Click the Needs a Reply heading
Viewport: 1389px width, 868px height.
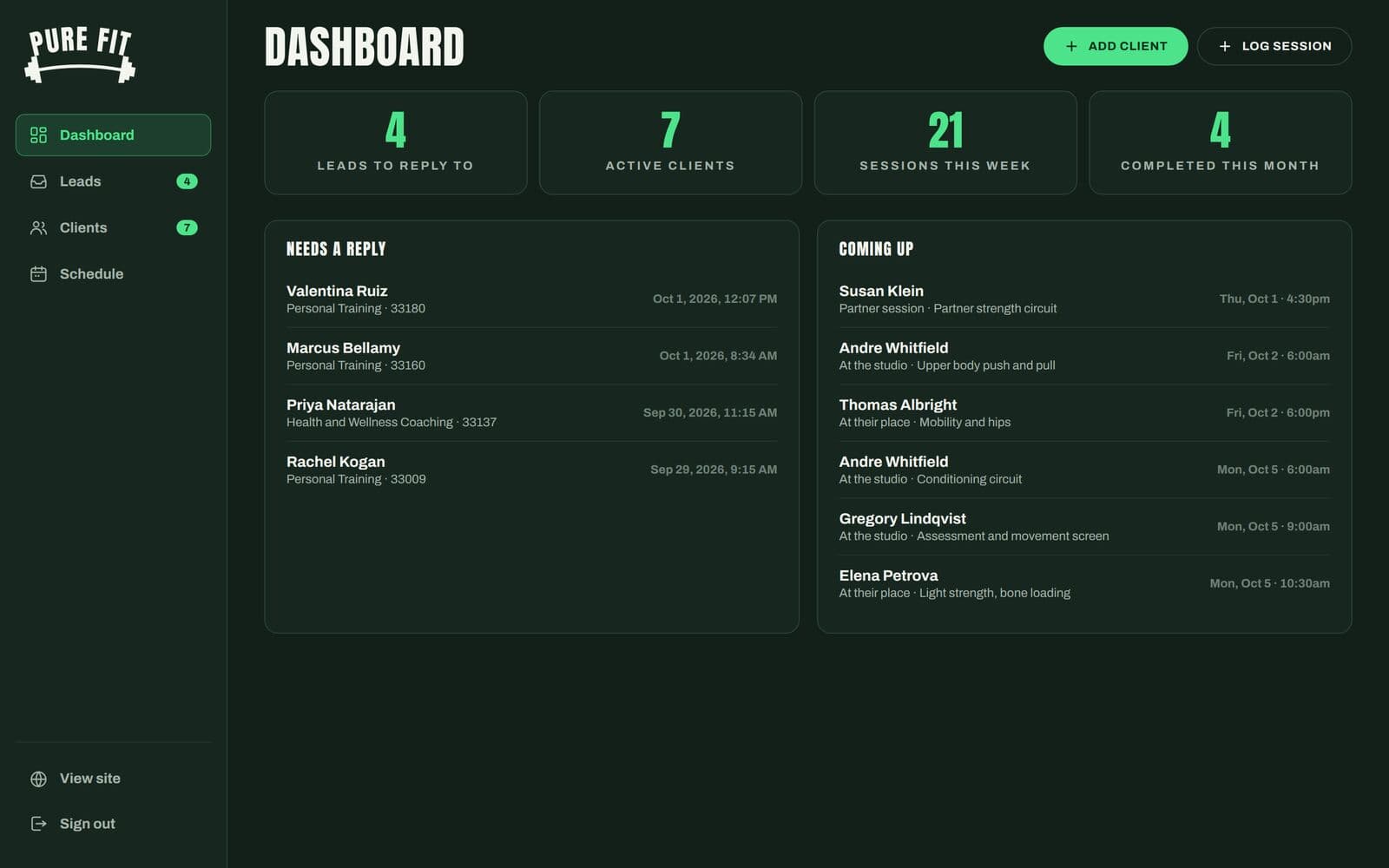pos(336,249)
